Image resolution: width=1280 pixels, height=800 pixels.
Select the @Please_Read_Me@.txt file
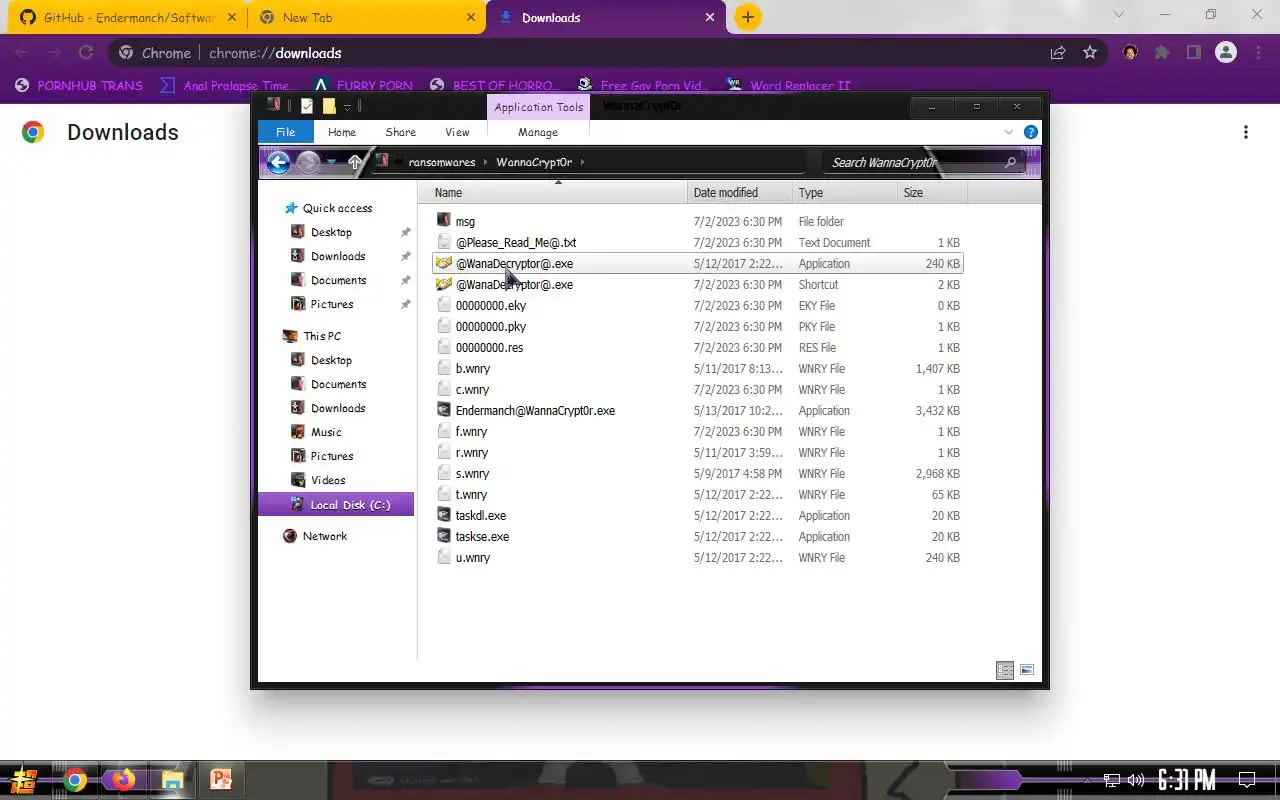coord(698,242)
